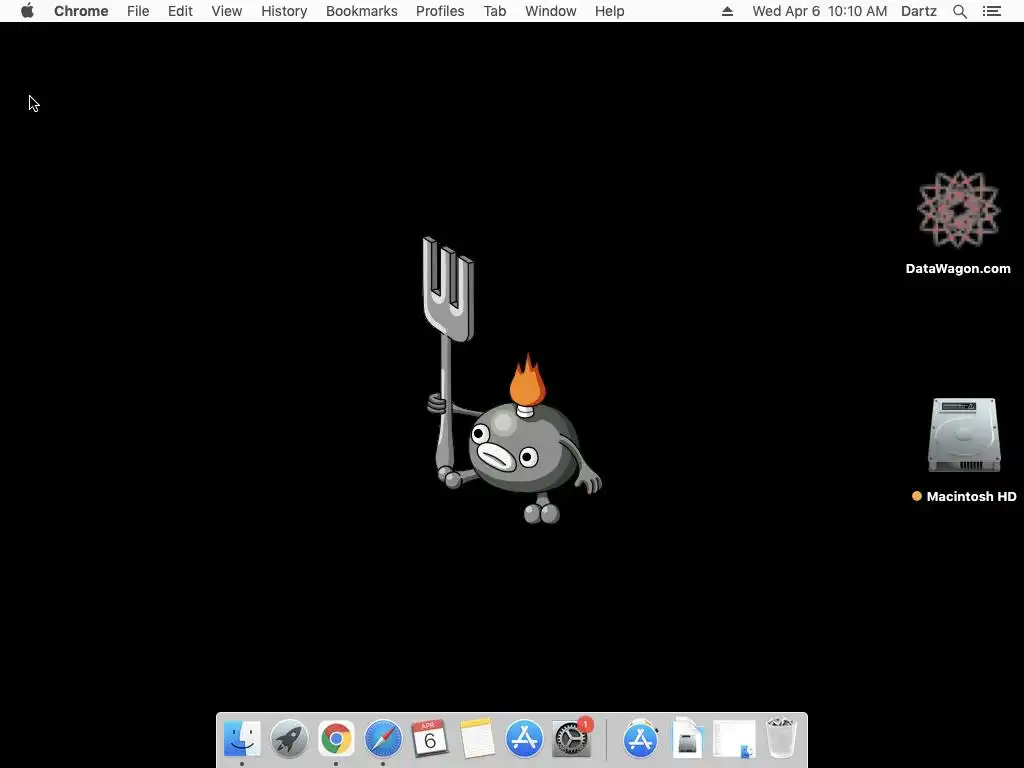This screenshot has width=1024, height=768.
Task: Open App Store icon next to Notes
Action: coord(524,739)
